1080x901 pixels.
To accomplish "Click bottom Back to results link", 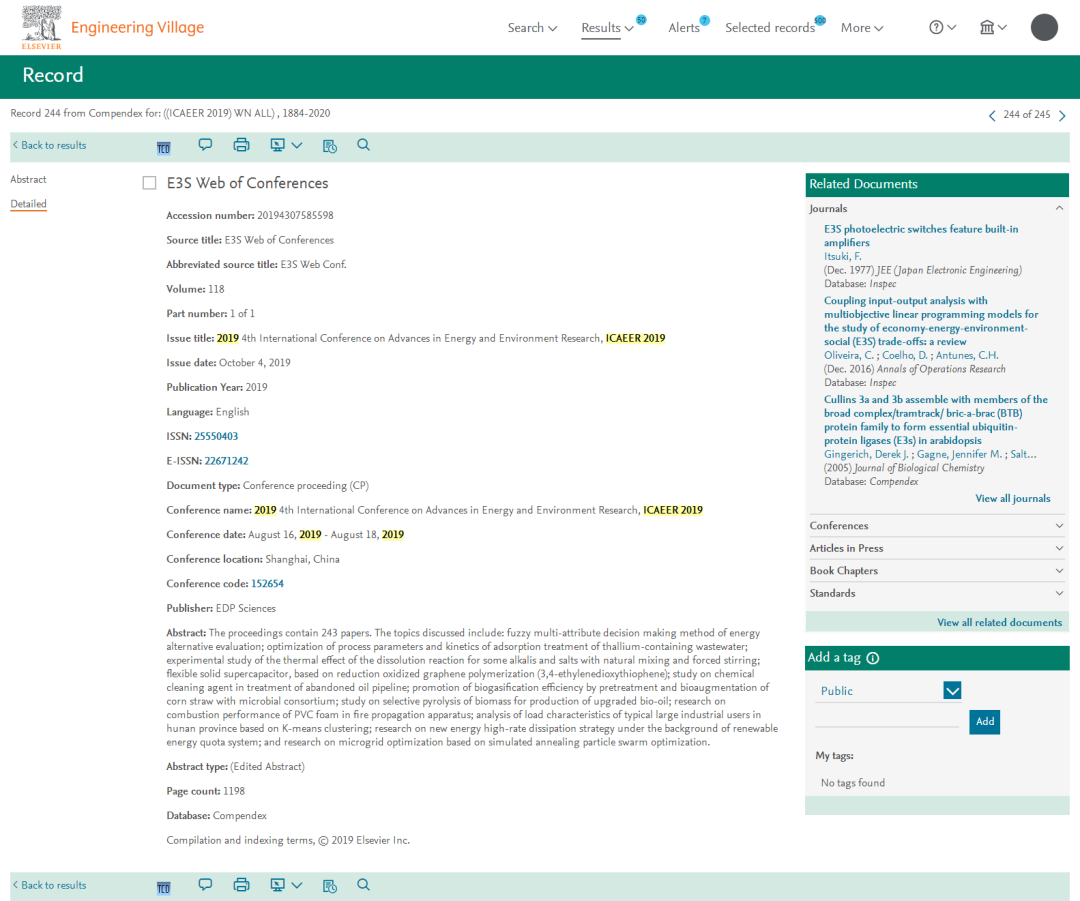I will (50, 885).
